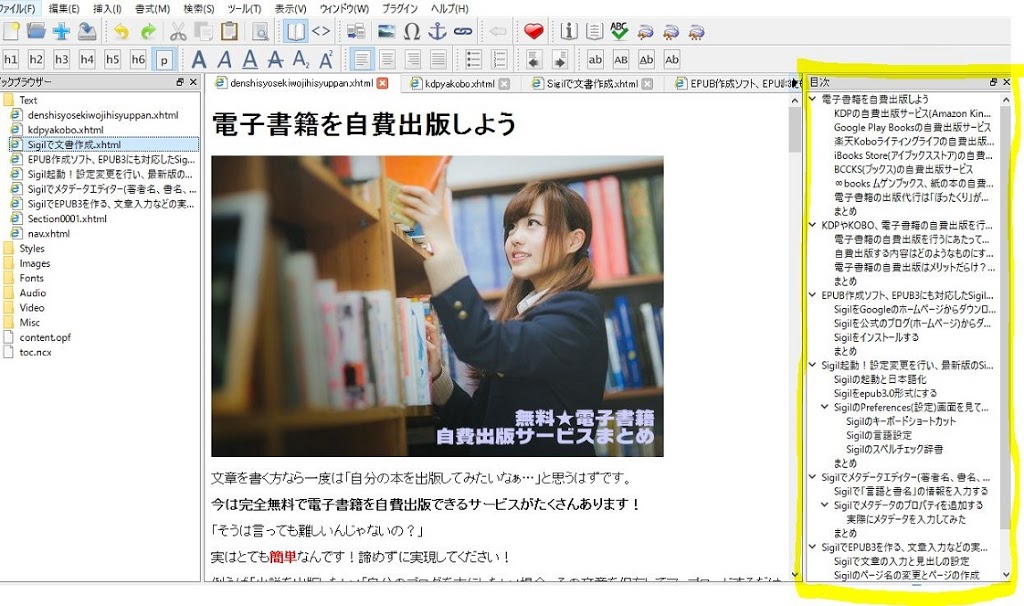This screenshot has width=1024, height=606.
Task: Open the 挿入(I) menu
Action: pyautogui.click(x=107, y=8)
